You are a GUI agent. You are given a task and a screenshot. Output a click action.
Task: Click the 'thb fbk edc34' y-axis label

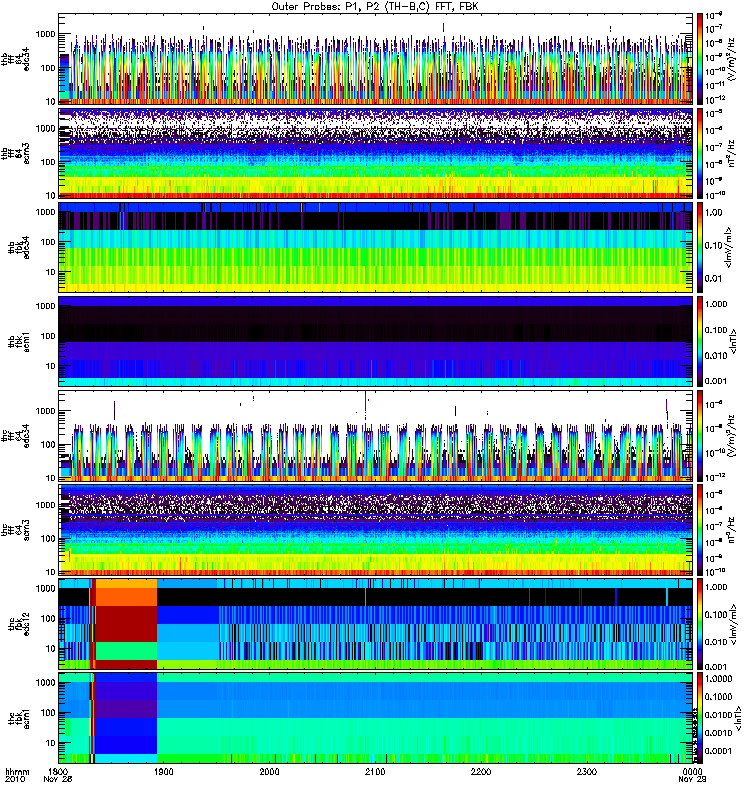(17, 247)
